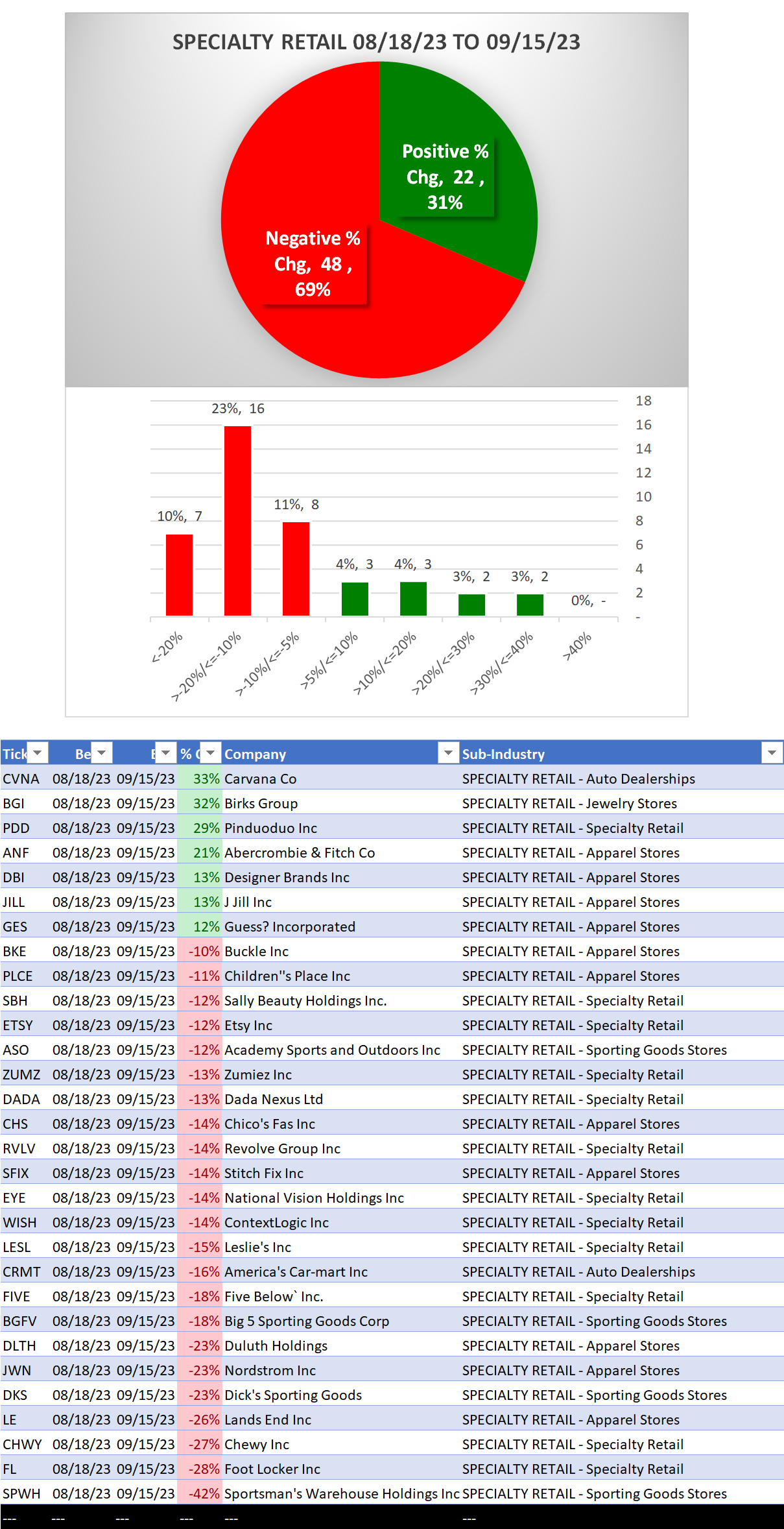The image size is (784, 1529).
Task: Select the ETSY ticker cell
Action: (25, 1025)
